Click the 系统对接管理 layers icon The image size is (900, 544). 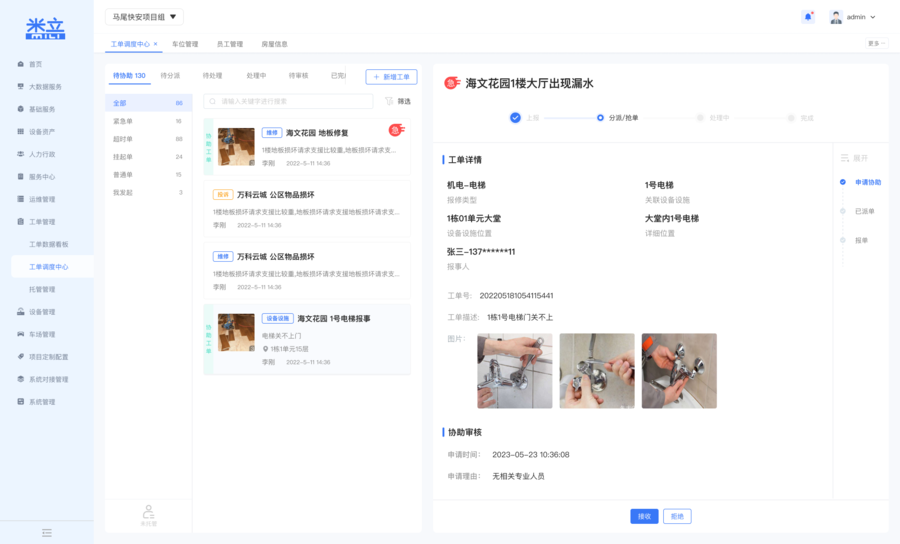click(x=21, y=379)
